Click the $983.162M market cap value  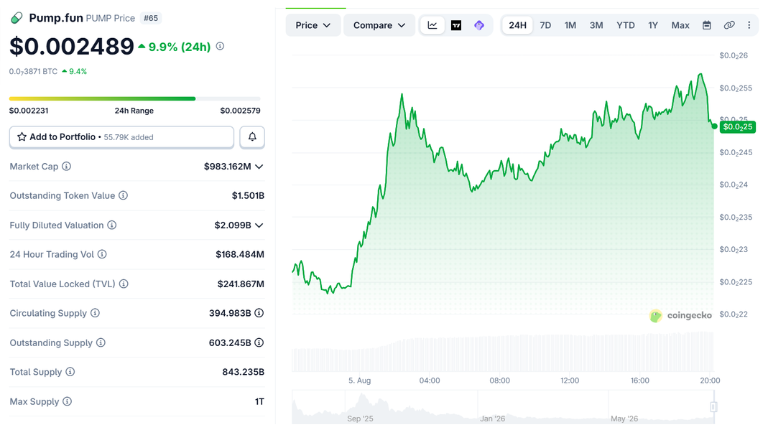(x=227, y=167)
